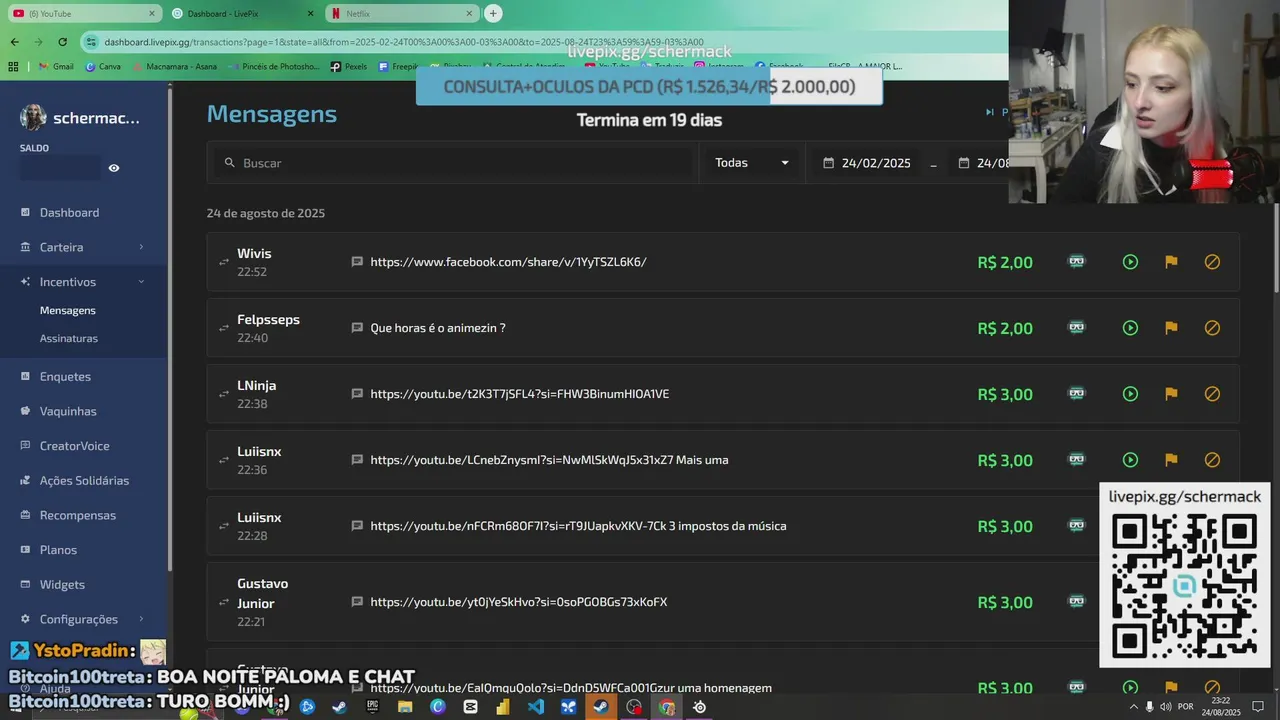This screenshot has height=720, width=1280.
Task: Open LNinja's youtu.be link
Action: (x=520, y=394)
